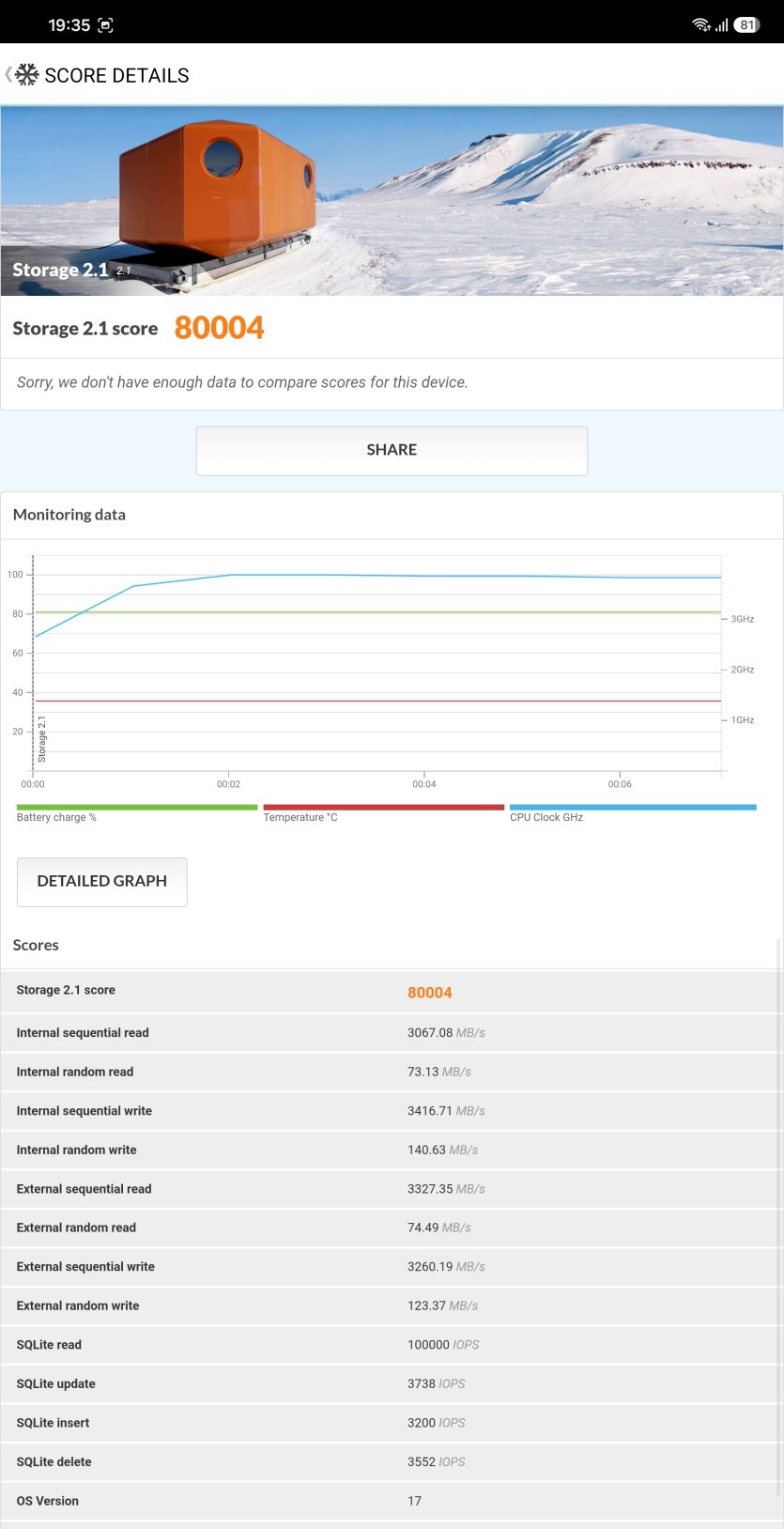
Task: Tap the 00:02 time axis label
Action: point(228,784)
